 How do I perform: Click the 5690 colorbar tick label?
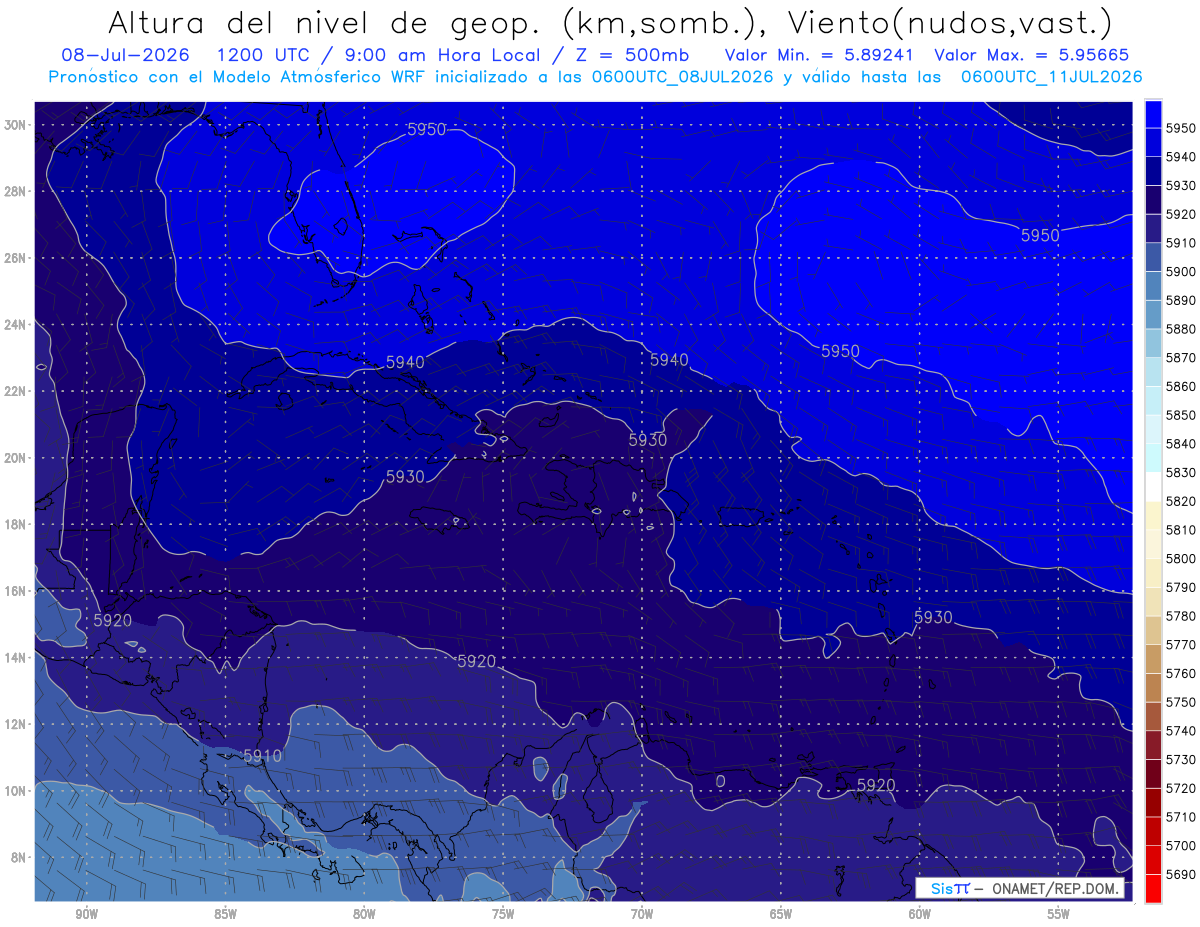1180,874
